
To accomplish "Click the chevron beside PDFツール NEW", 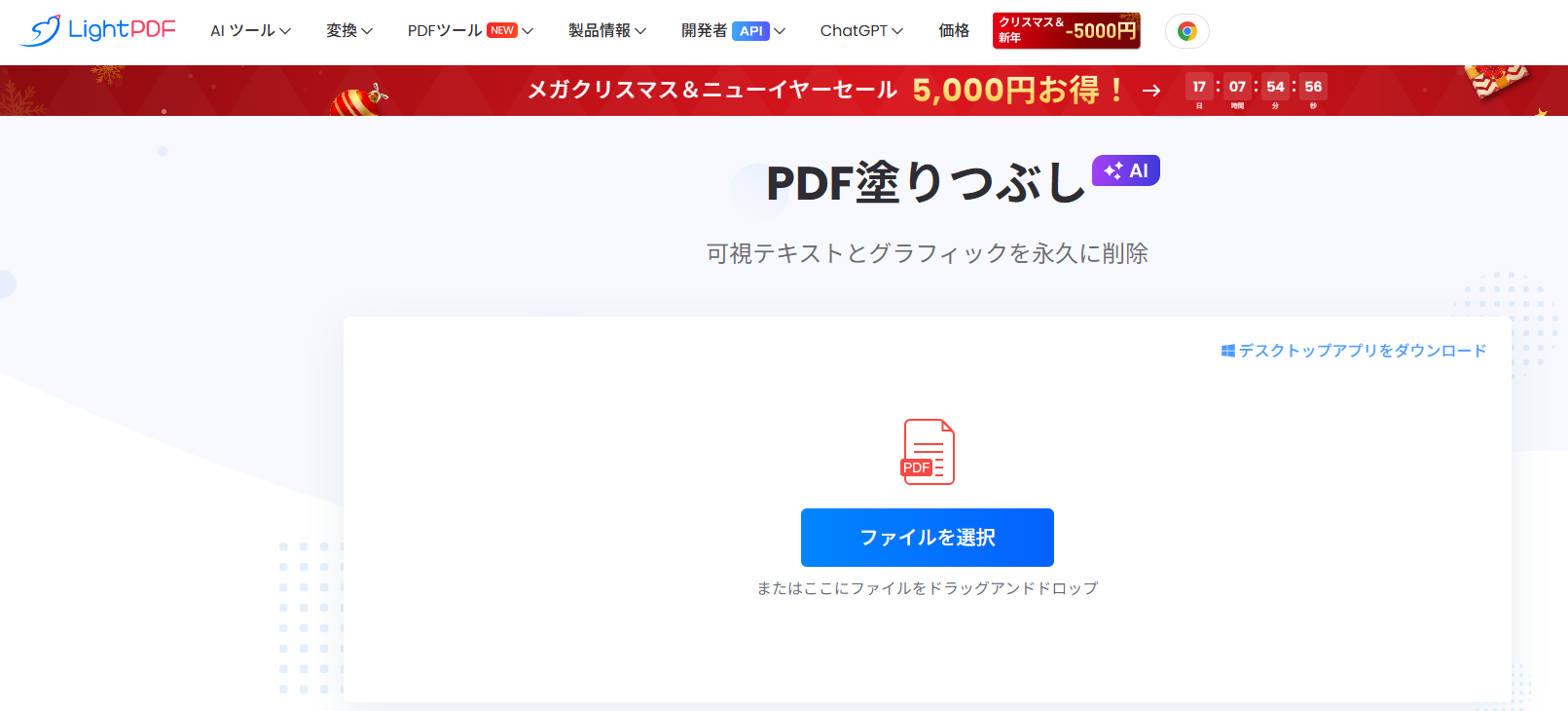I will [528, 31].
